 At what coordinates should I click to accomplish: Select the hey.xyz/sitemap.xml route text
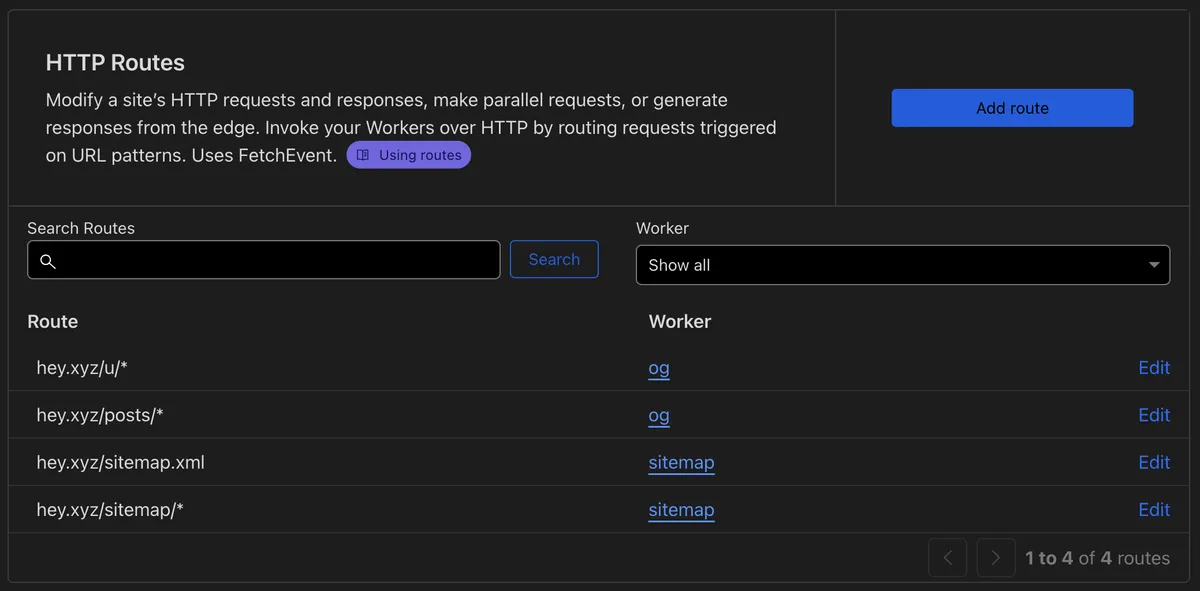pos(120,462)
